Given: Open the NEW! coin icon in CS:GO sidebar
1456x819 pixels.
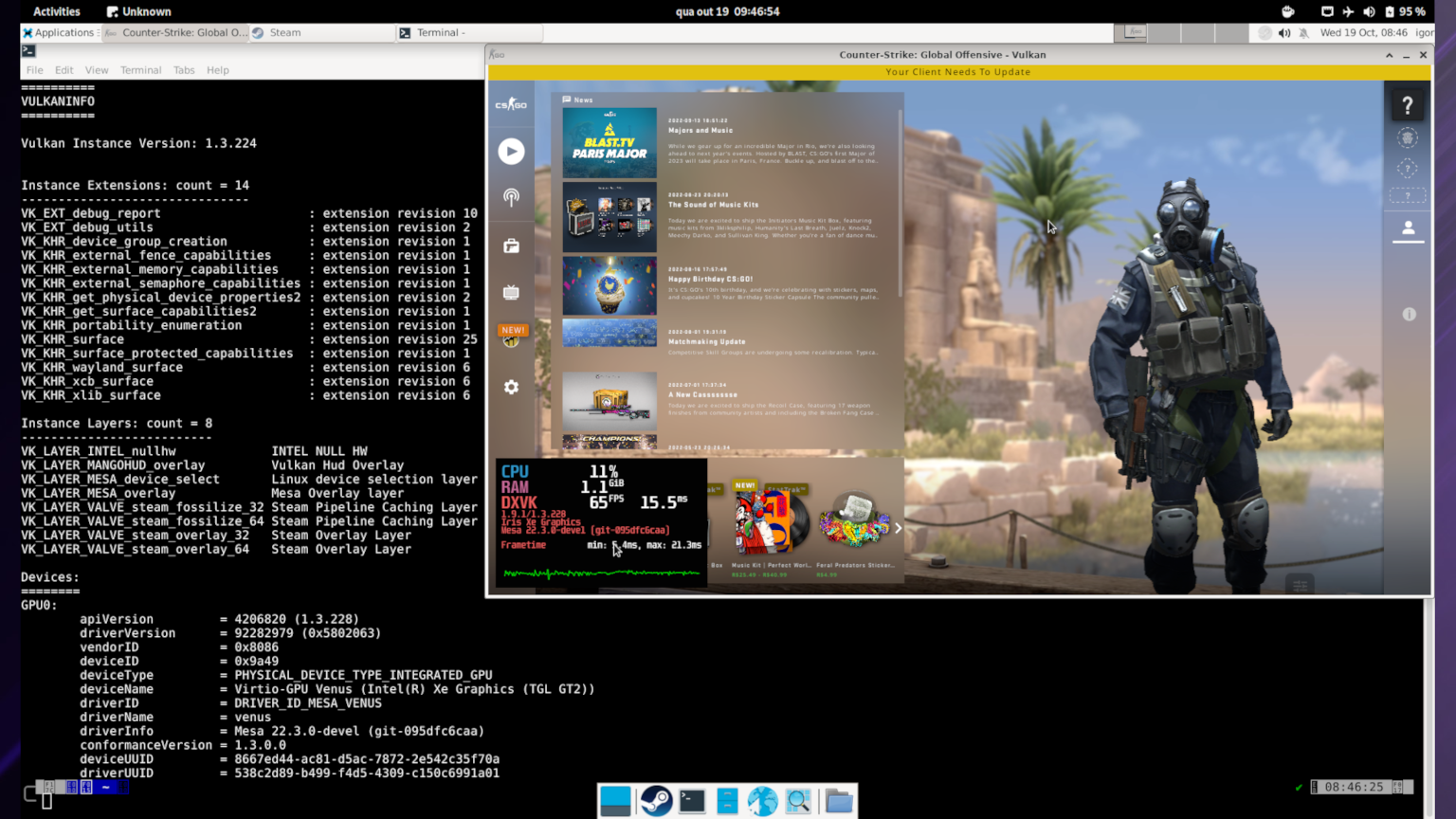Looking at the screenshot, I should point(512,337).
